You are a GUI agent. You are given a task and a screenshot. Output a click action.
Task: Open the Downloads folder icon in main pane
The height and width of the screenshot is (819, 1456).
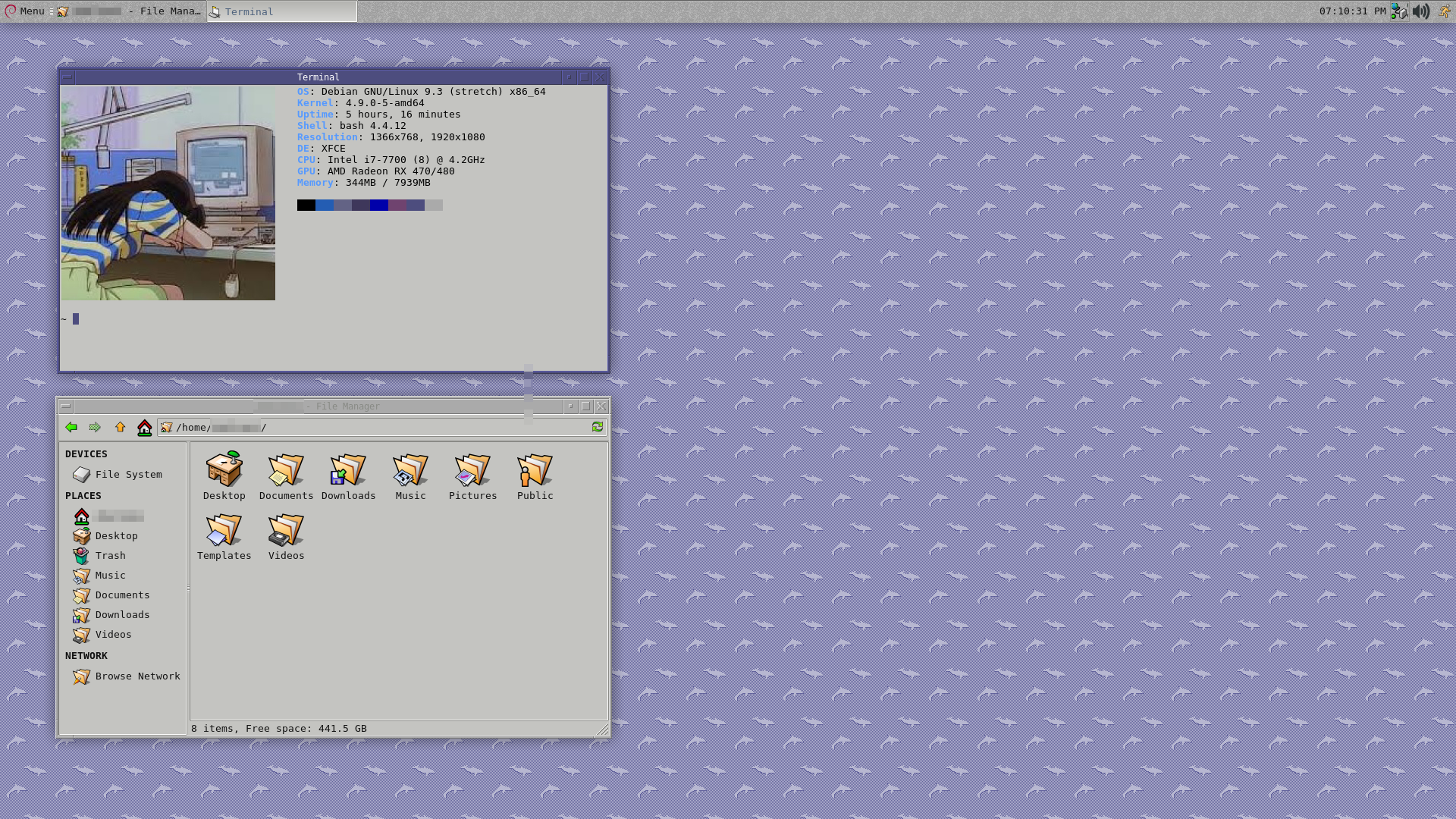[x=349, y=476]
